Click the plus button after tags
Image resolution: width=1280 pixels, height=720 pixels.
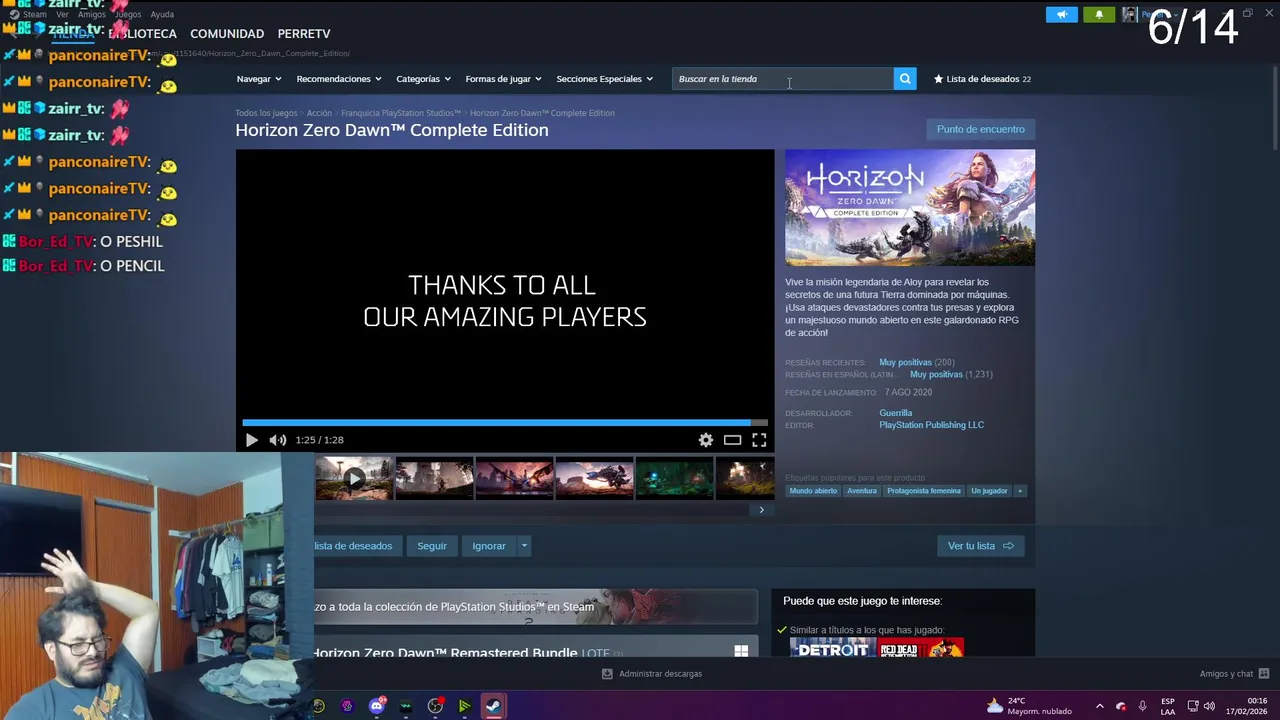tap(1020, 491)
